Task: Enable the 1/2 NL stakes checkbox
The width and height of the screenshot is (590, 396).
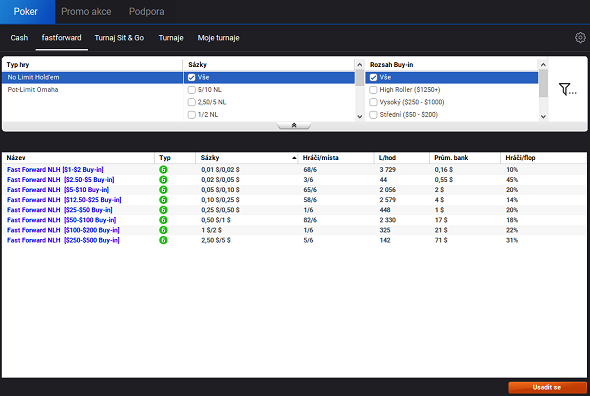Action: (192, 114)
